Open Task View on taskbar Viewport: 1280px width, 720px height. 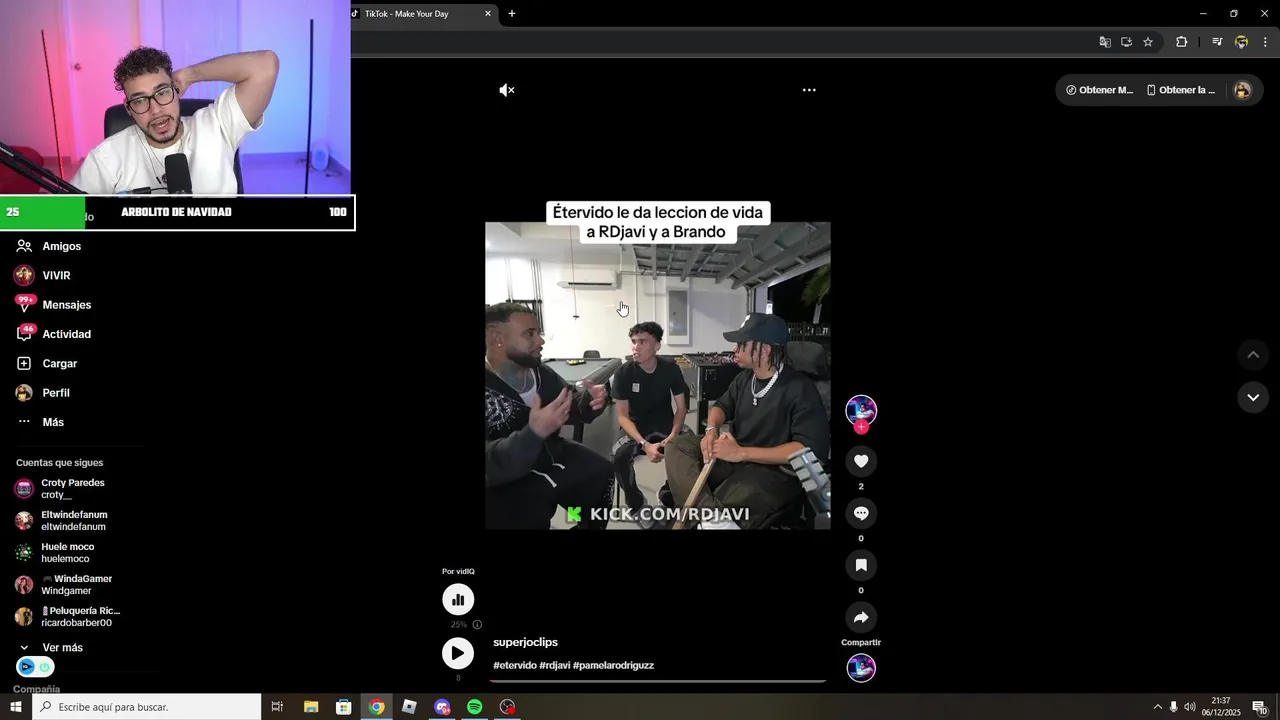click(278, 707)
